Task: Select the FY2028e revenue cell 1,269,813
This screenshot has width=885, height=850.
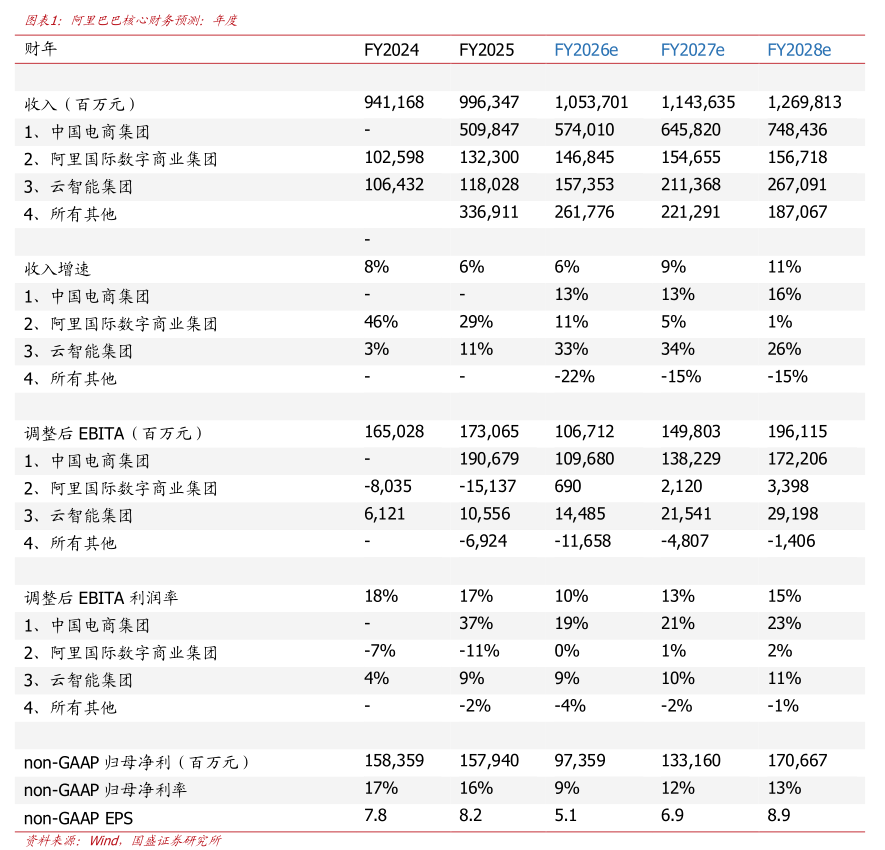Action: (804, 103)
